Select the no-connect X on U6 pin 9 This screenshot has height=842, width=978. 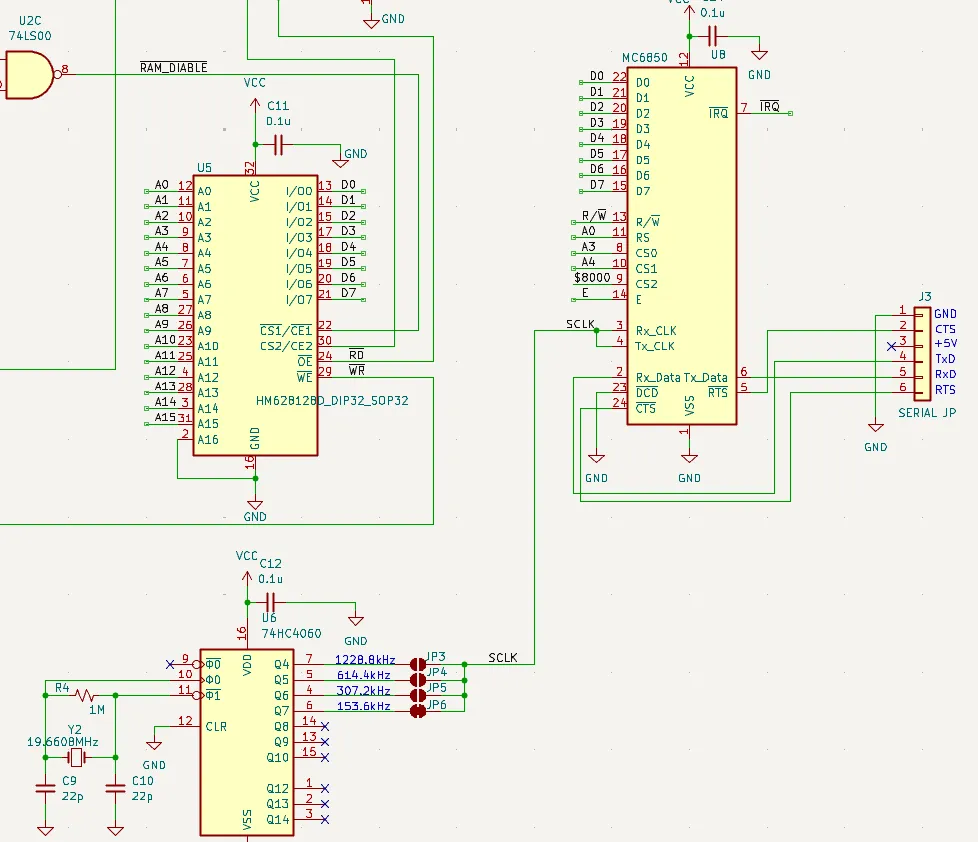pos(170,664)
